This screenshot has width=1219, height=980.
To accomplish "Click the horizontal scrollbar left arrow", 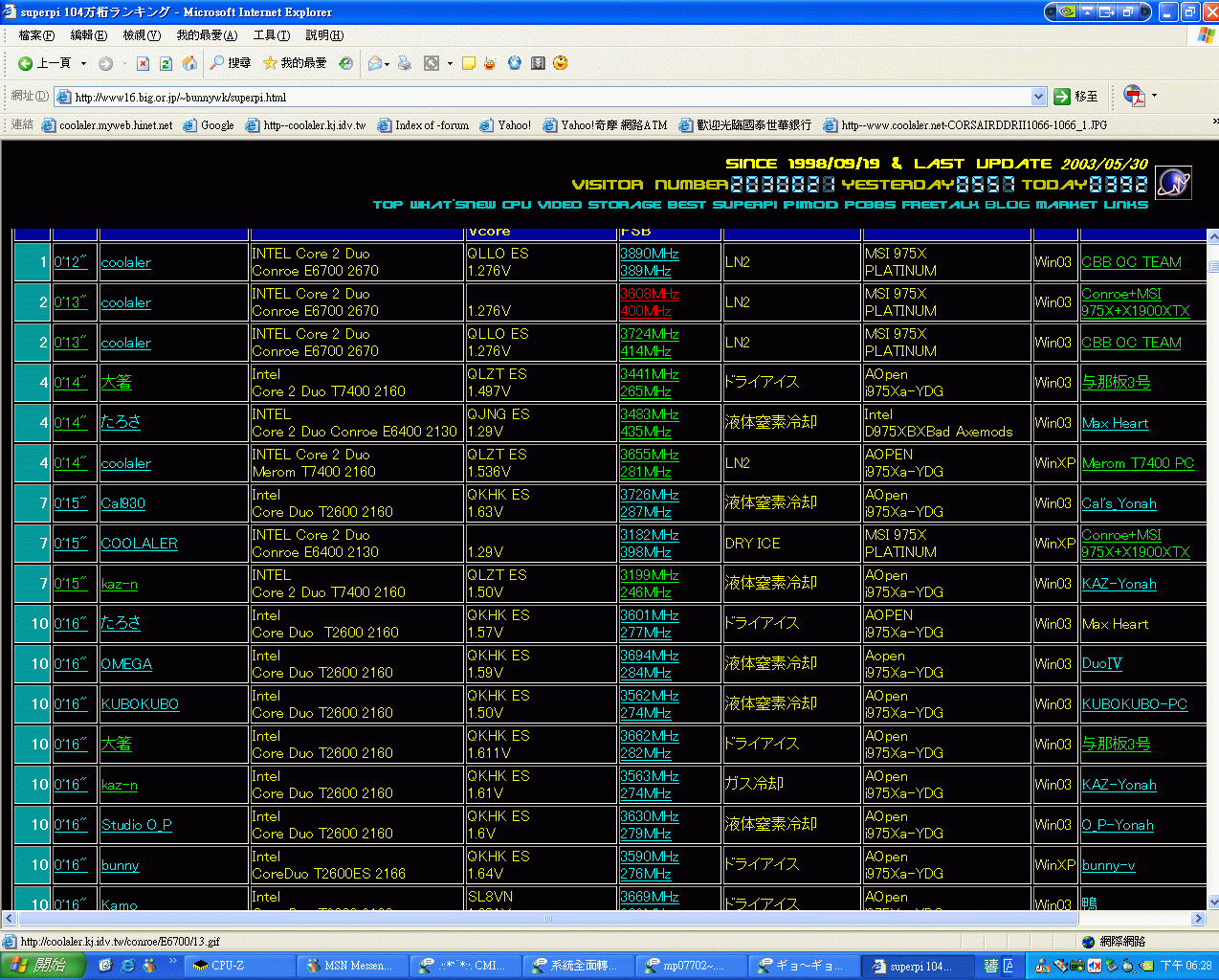I will 10,919.
